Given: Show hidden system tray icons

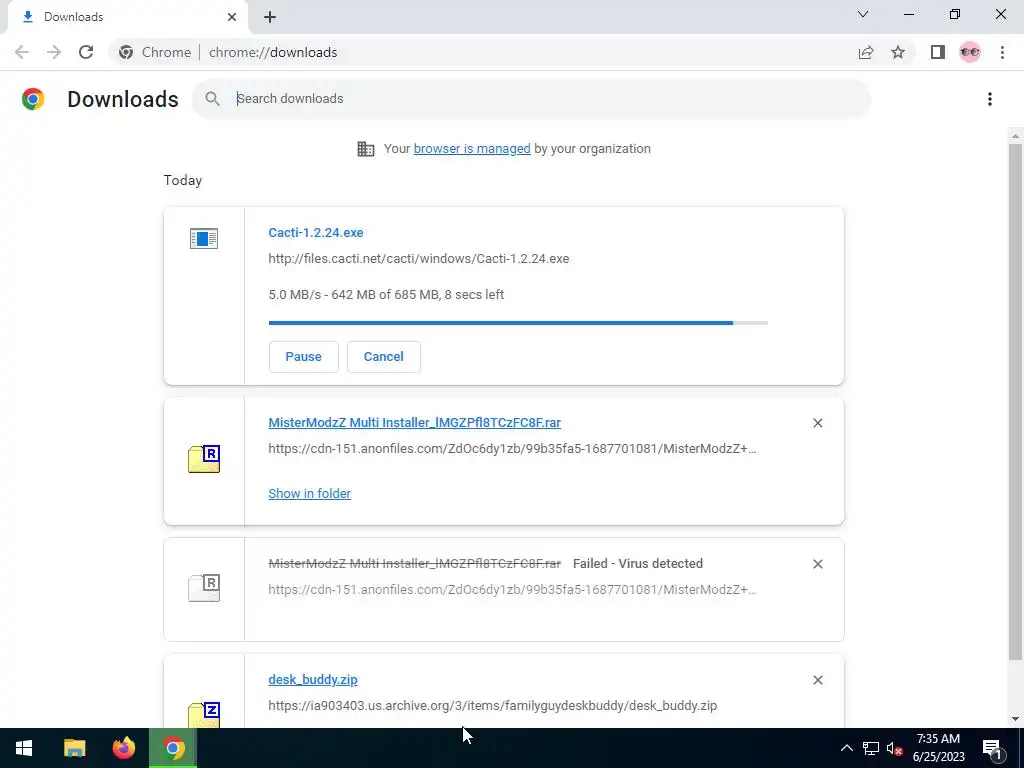Looking at the screenshot, I should 846,748.
